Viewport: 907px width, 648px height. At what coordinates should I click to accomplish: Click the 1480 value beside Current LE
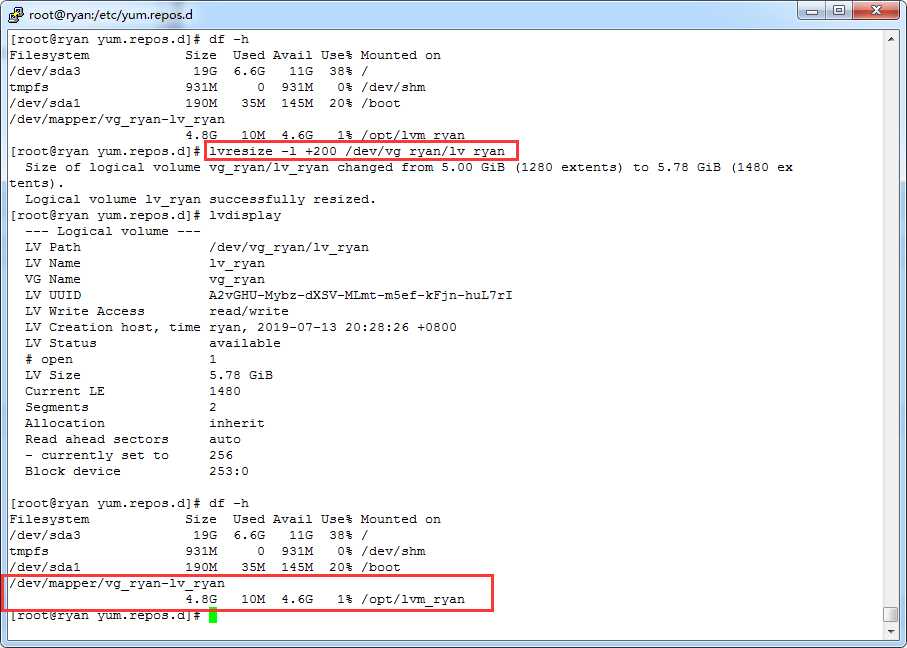[224, 391]
